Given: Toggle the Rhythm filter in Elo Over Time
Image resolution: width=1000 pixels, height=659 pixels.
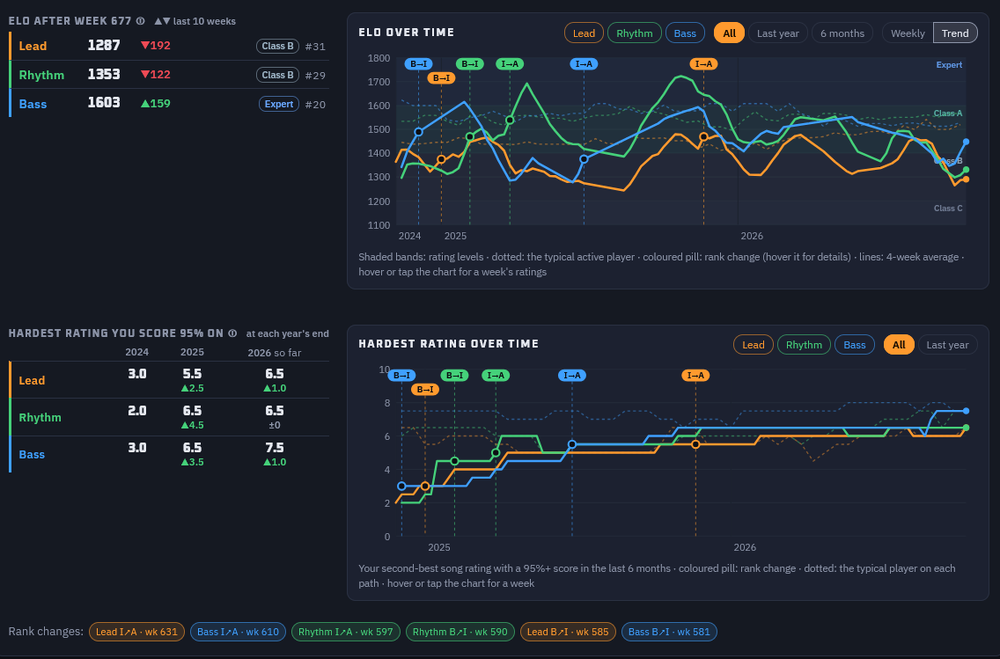Looking at the screenshot, I should [x=634, y=33].
